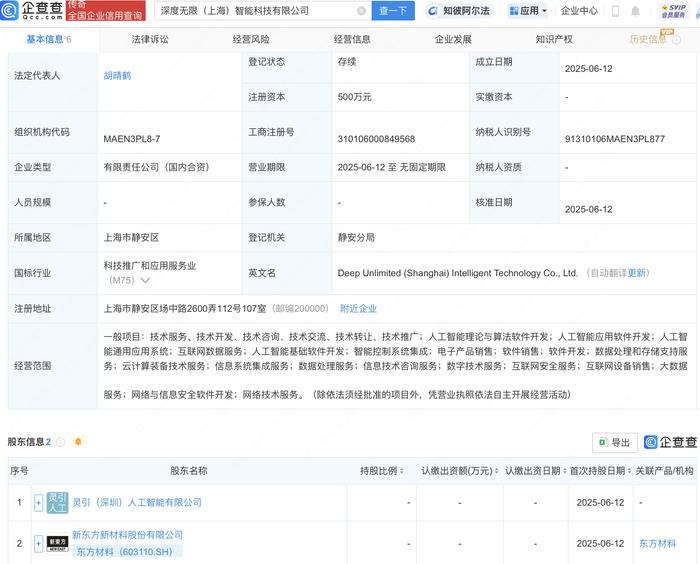Open the 应用 dropdown menu
Image resolution: width=700 pixels, height=564 pixels.
coord(528,11)
